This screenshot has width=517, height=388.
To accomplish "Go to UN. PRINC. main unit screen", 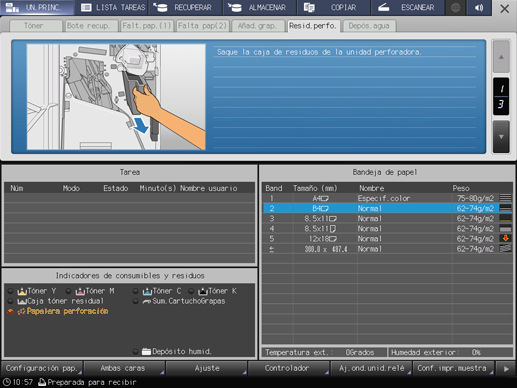I will [37, 8].
